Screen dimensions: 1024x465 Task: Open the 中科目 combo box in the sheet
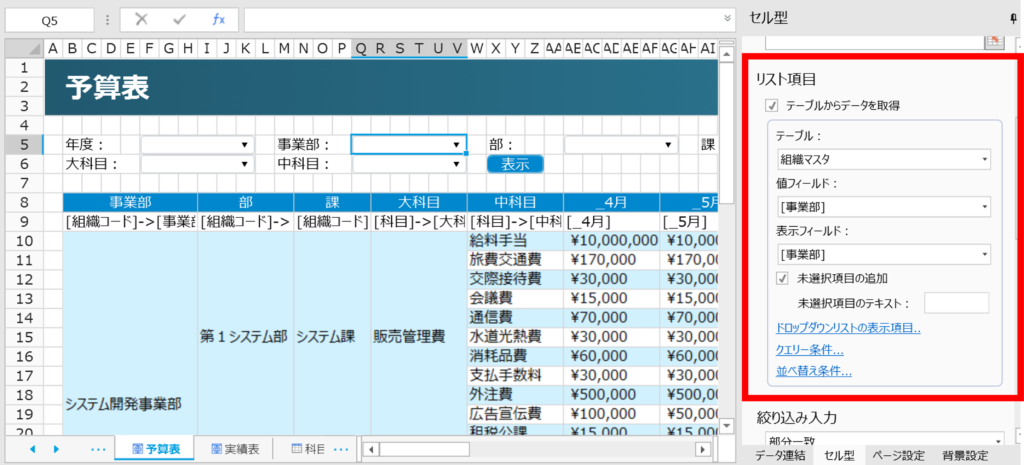pyautogui.click(x=409, y=163)
